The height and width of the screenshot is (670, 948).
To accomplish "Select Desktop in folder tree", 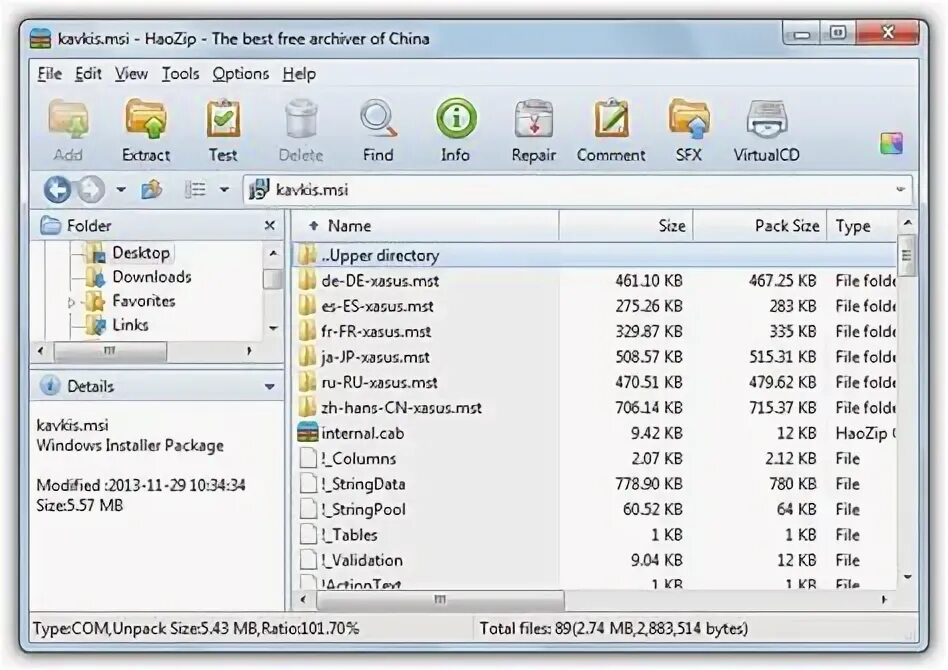I will pos(141,253).
